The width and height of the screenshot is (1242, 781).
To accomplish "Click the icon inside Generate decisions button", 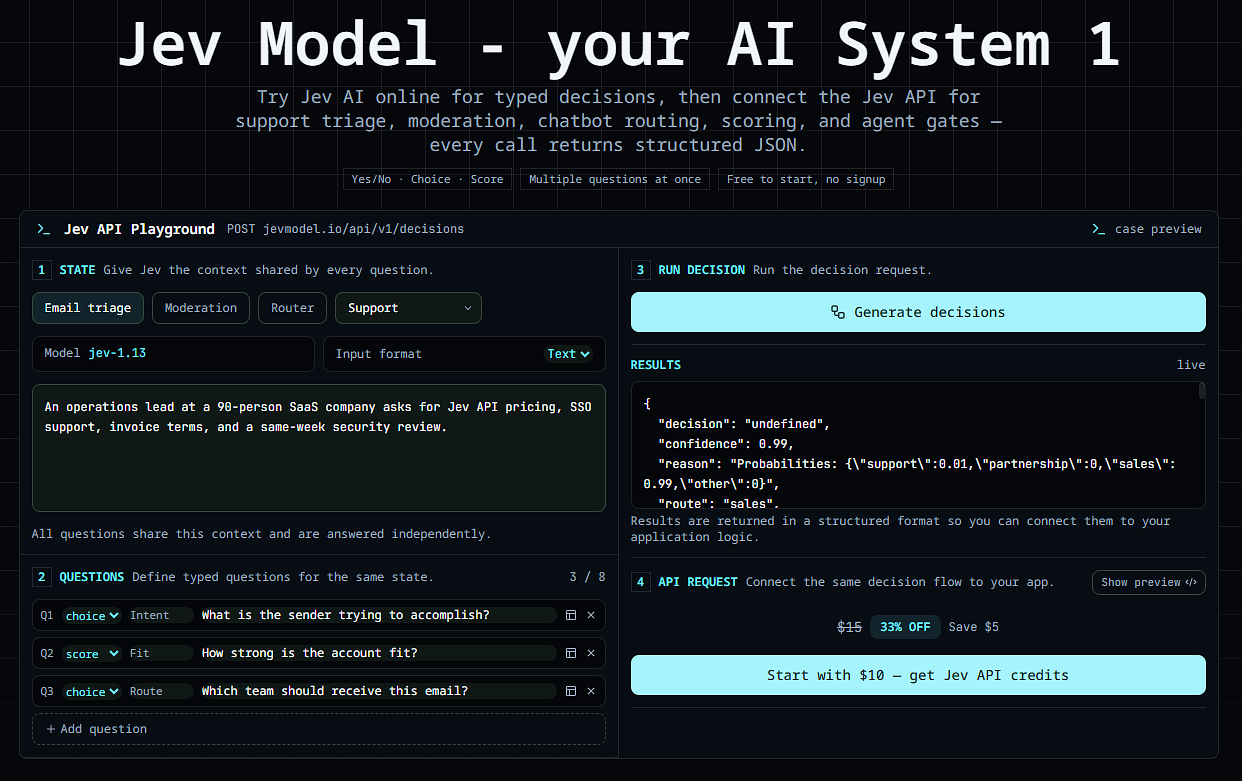I will pos(838,312).
